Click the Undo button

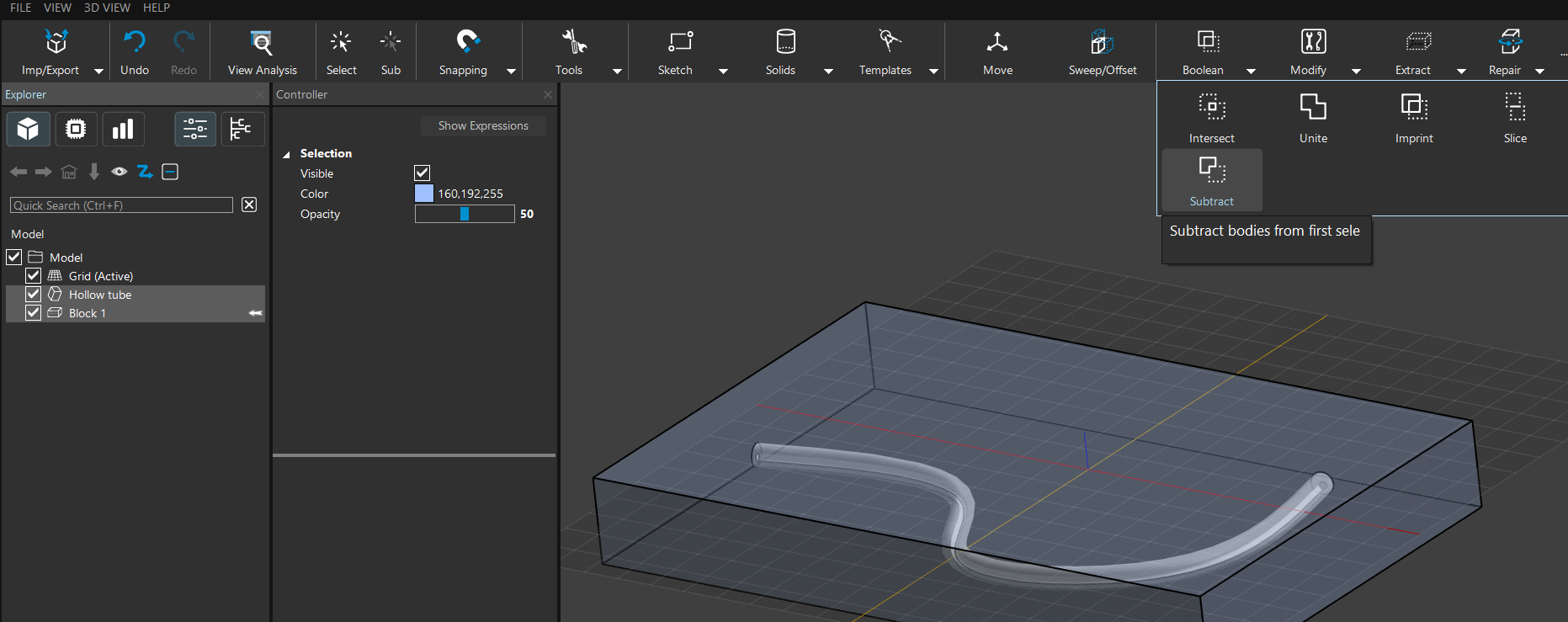tap(135, 42)
